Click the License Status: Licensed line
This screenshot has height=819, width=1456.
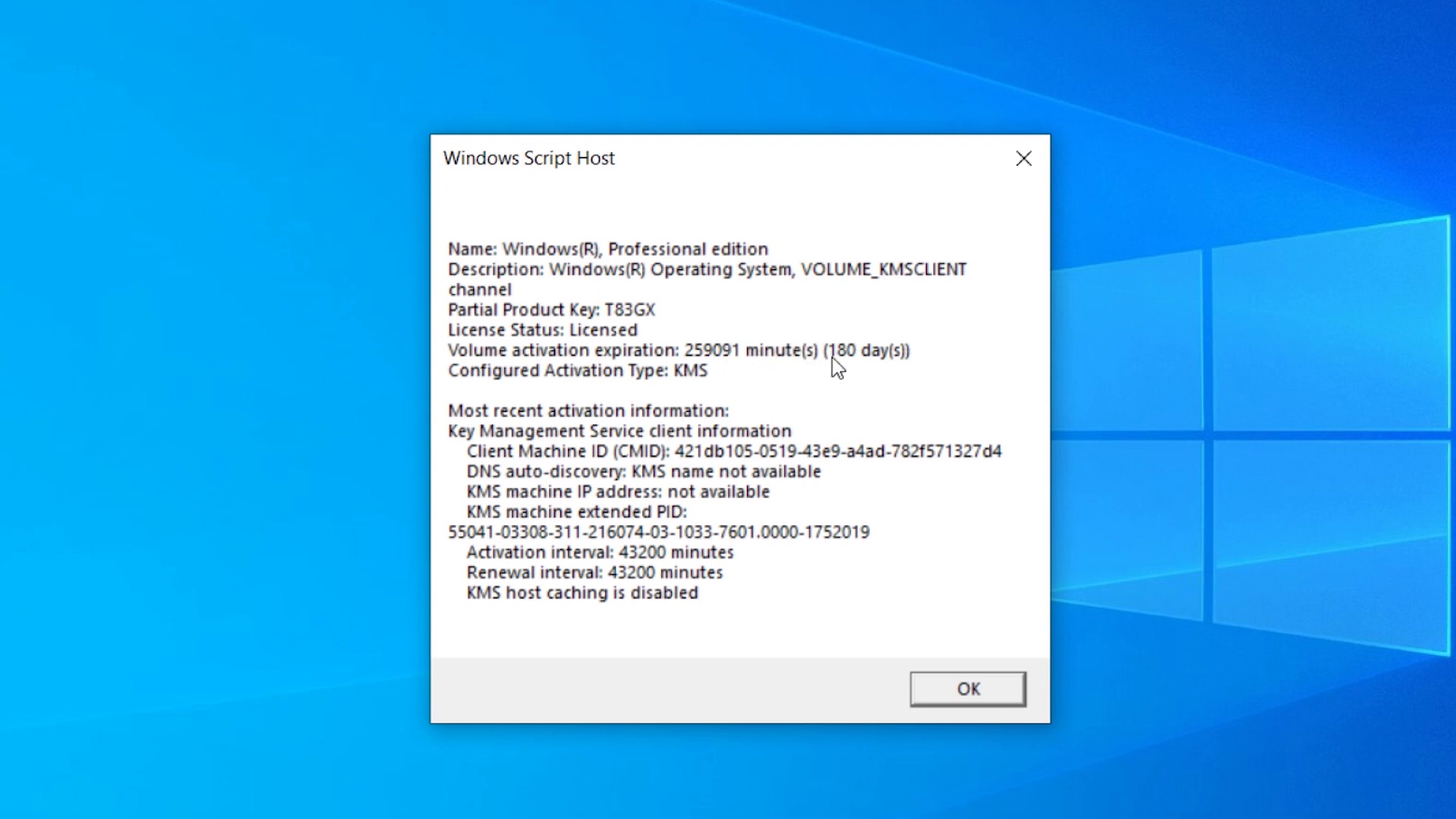tap(542, 331)
